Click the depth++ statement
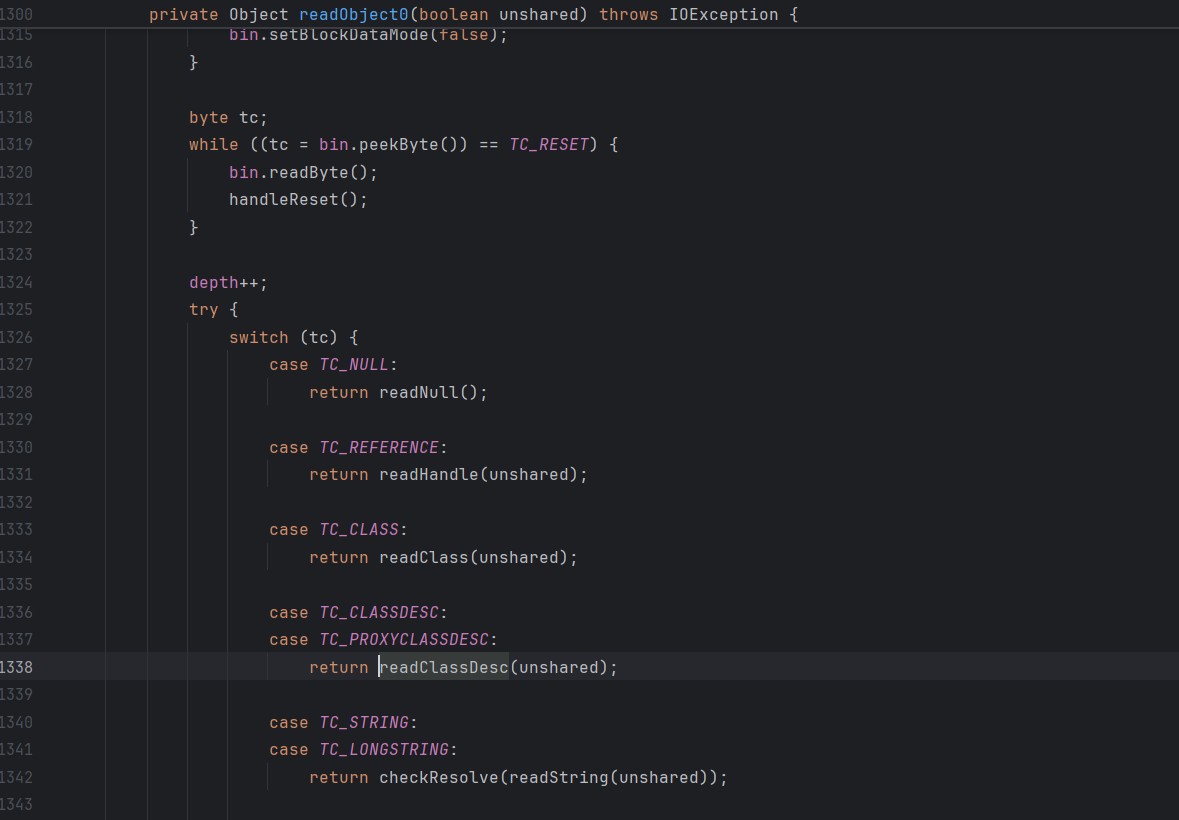This screenshot has width=1179, height=820. pyautogui.click(x=228, y=283)
